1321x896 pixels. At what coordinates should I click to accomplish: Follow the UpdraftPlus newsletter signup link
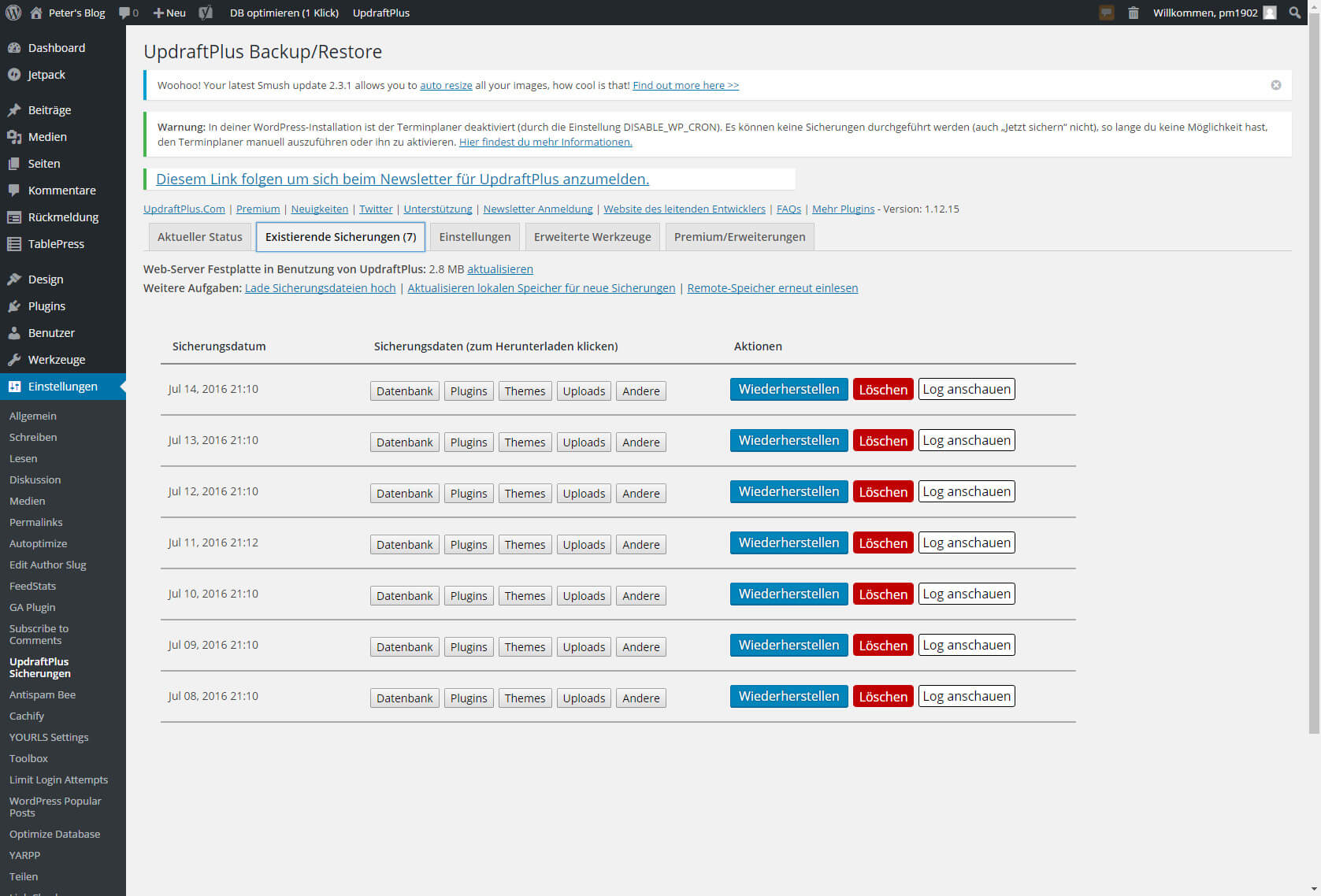coord(403,180)
